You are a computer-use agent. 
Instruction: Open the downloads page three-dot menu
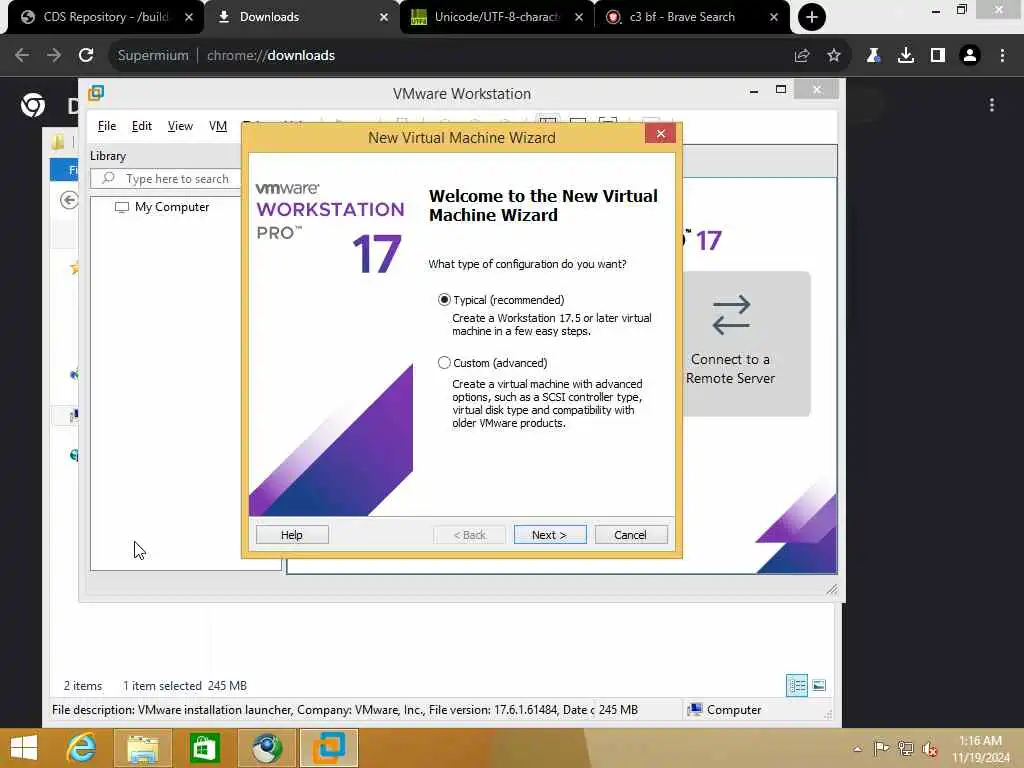(992, 105)
